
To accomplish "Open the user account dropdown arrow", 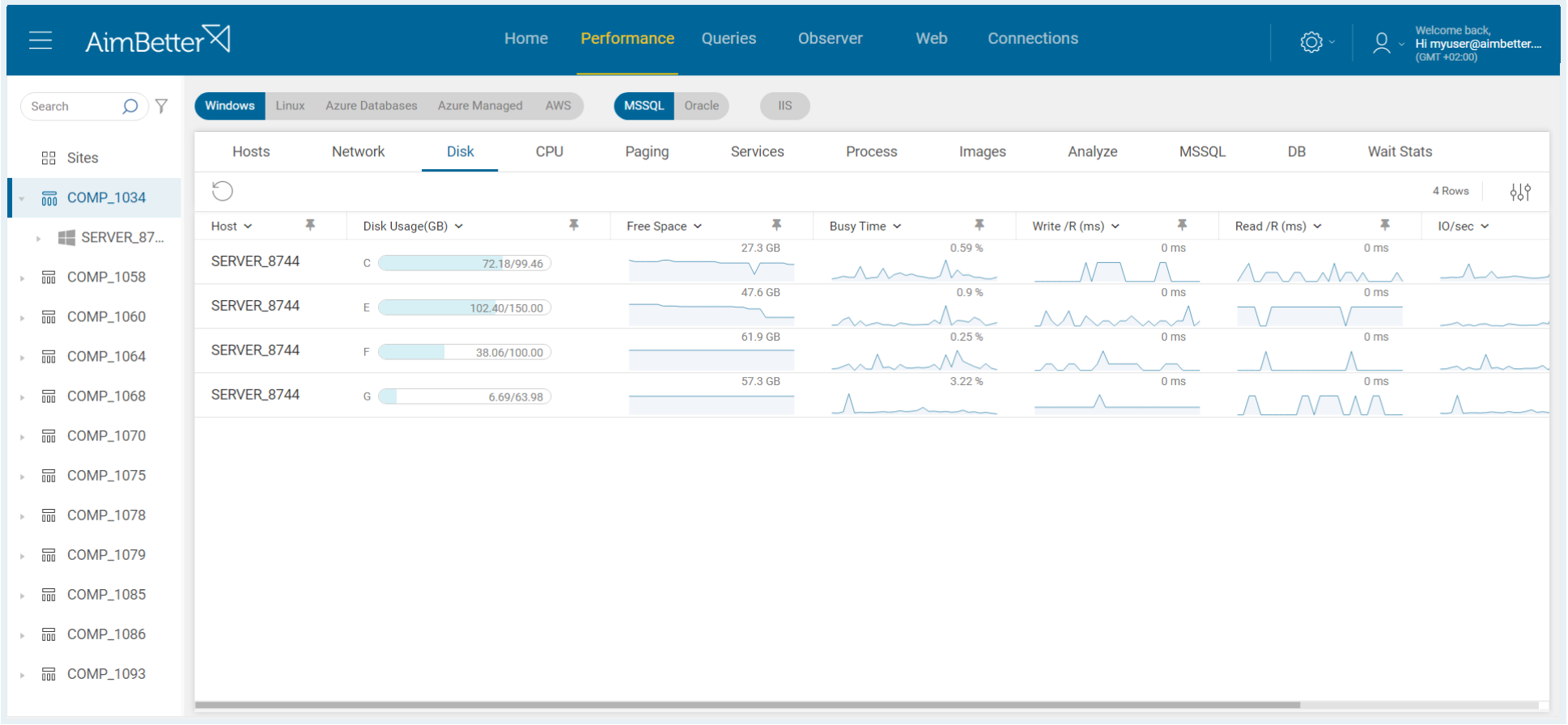I will 1401,44.
